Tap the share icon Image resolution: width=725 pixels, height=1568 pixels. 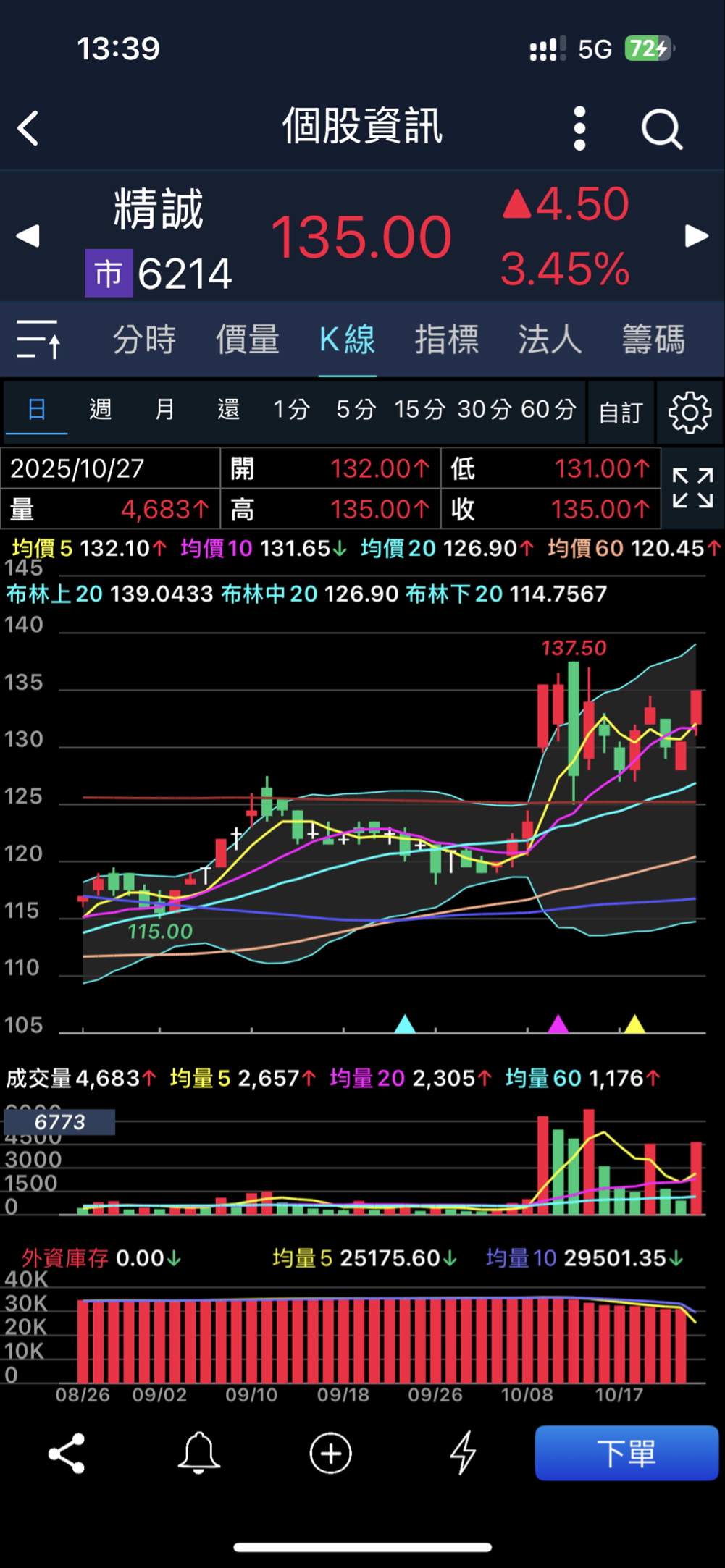(67, 1453)
